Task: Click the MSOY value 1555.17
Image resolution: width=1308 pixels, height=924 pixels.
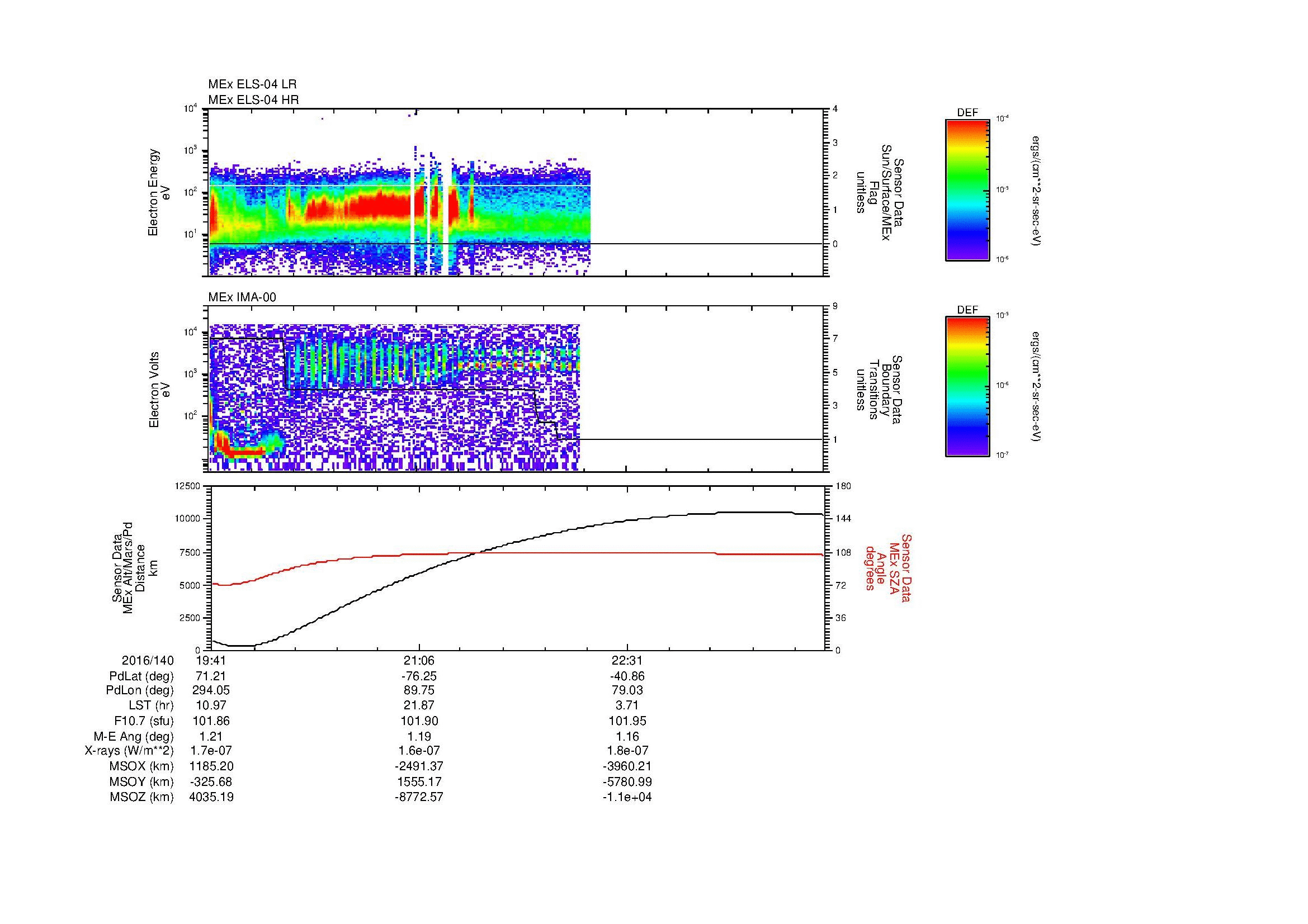Action: click(419, 781)
